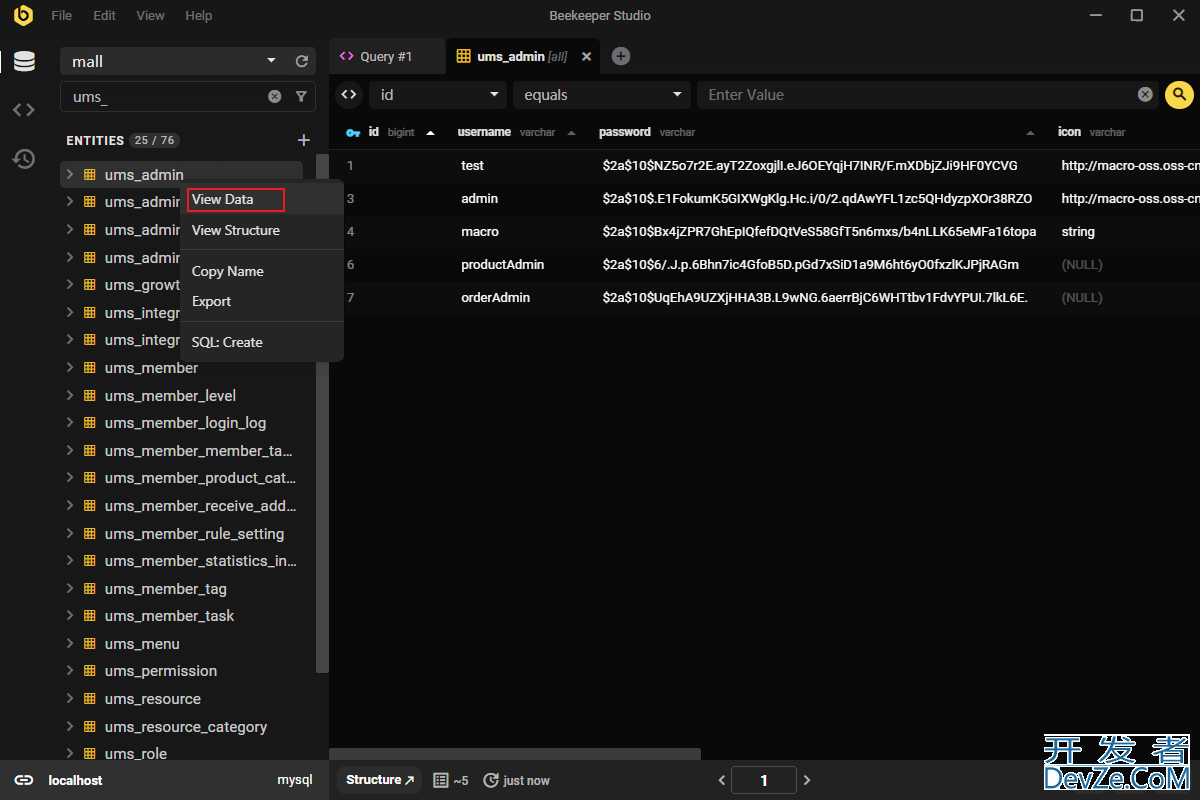Click the primary key icon on id column
This screenshot has width=1200, height=800.
pyautogui.click(x=353, y=132)
